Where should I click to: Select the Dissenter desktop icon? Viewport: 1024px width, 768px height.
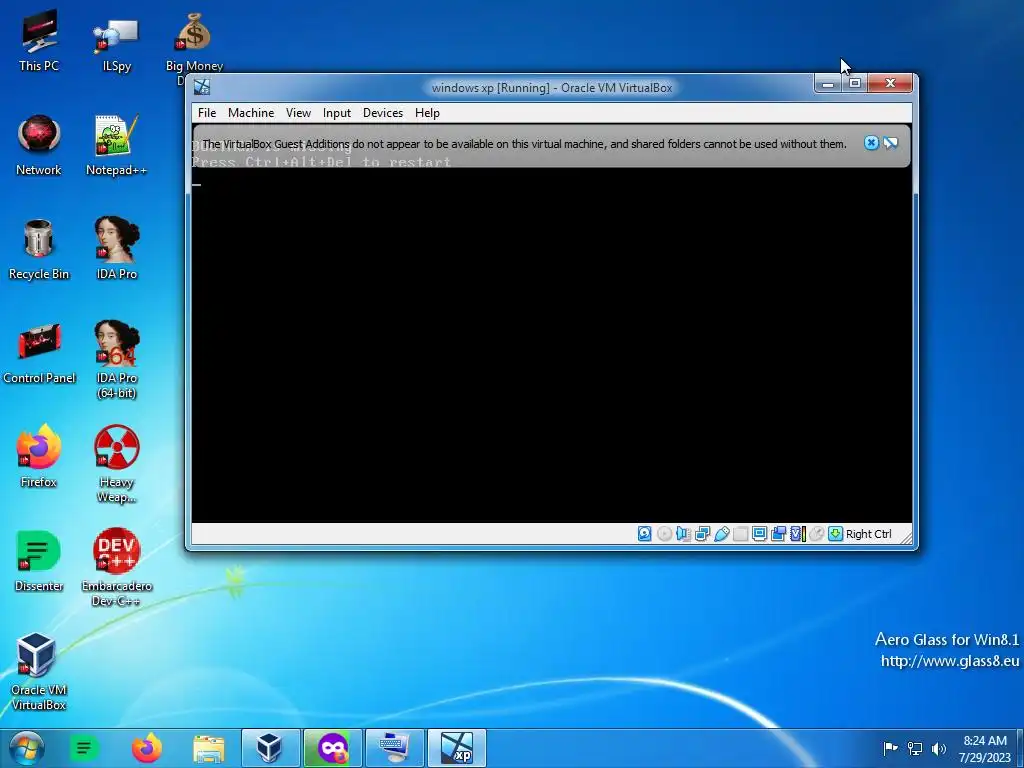coord(39,560)
